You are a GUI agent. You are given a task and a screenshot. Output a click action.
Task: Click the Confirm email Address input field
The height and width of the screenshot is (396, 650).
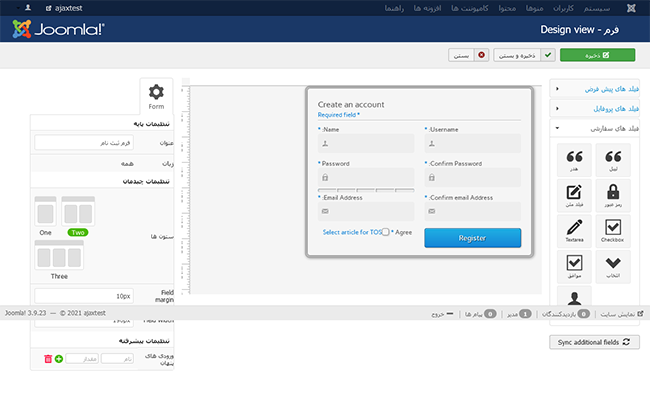[473, 211]
